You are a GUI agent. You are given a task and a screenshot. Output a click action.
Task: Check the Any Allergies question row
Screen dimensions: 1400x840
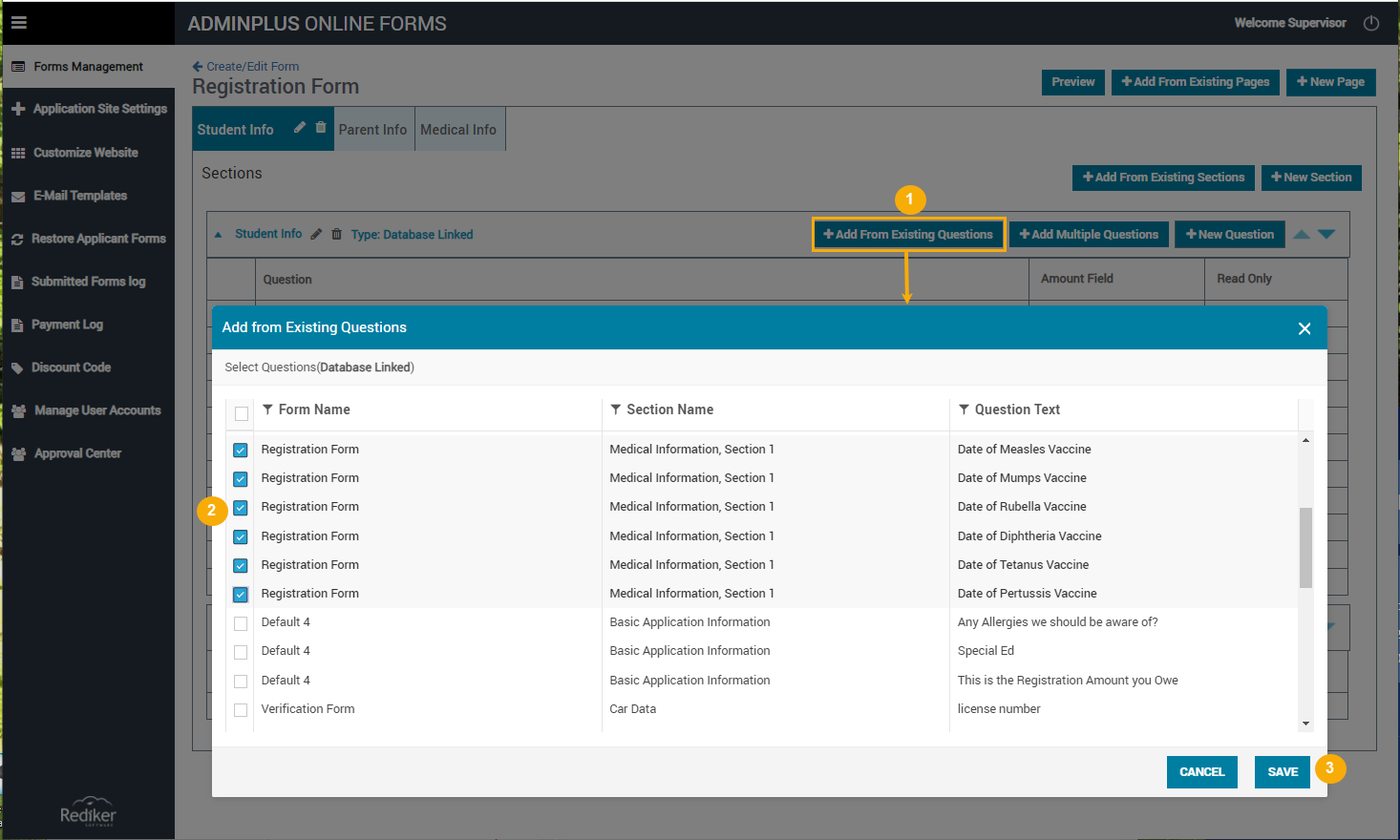pos(241,623)
